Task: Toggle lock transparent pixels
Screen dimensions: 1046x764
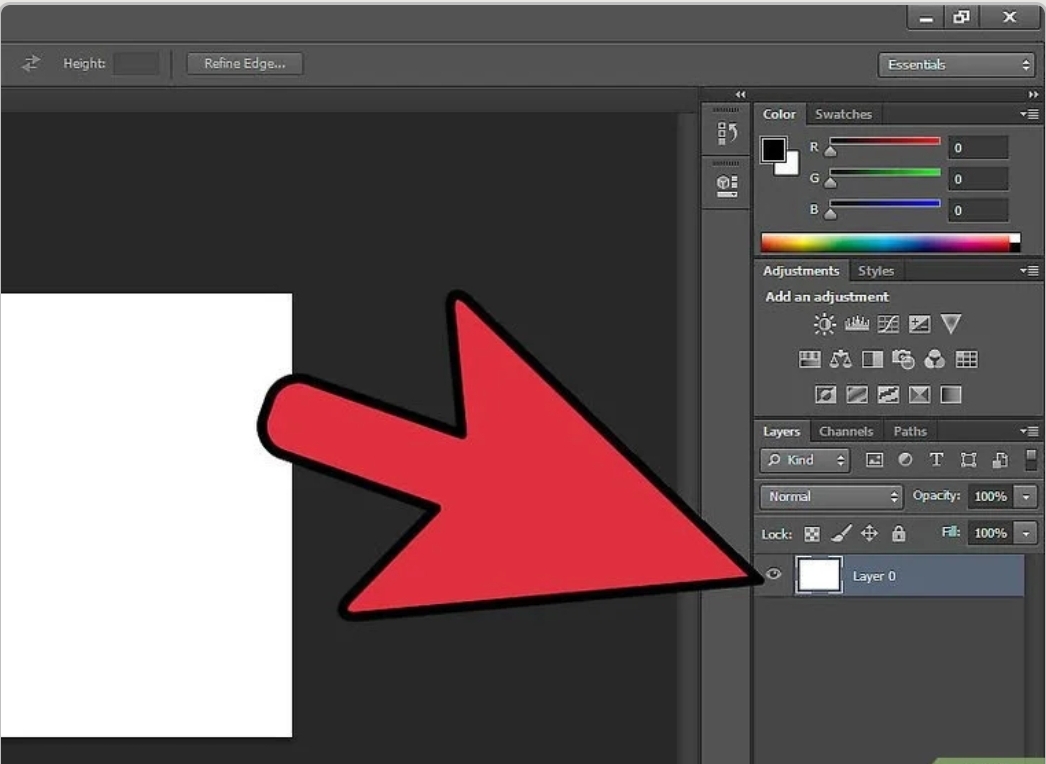Action: tap(812, 534)
